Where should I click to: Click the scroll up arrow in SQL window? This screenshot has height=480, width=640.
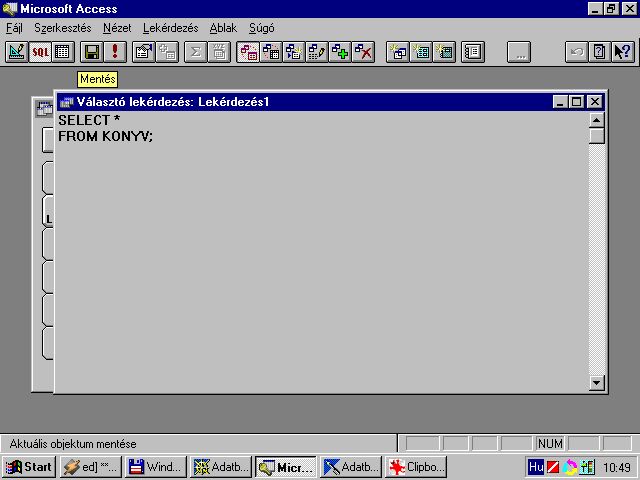click(x=596, y=120)
